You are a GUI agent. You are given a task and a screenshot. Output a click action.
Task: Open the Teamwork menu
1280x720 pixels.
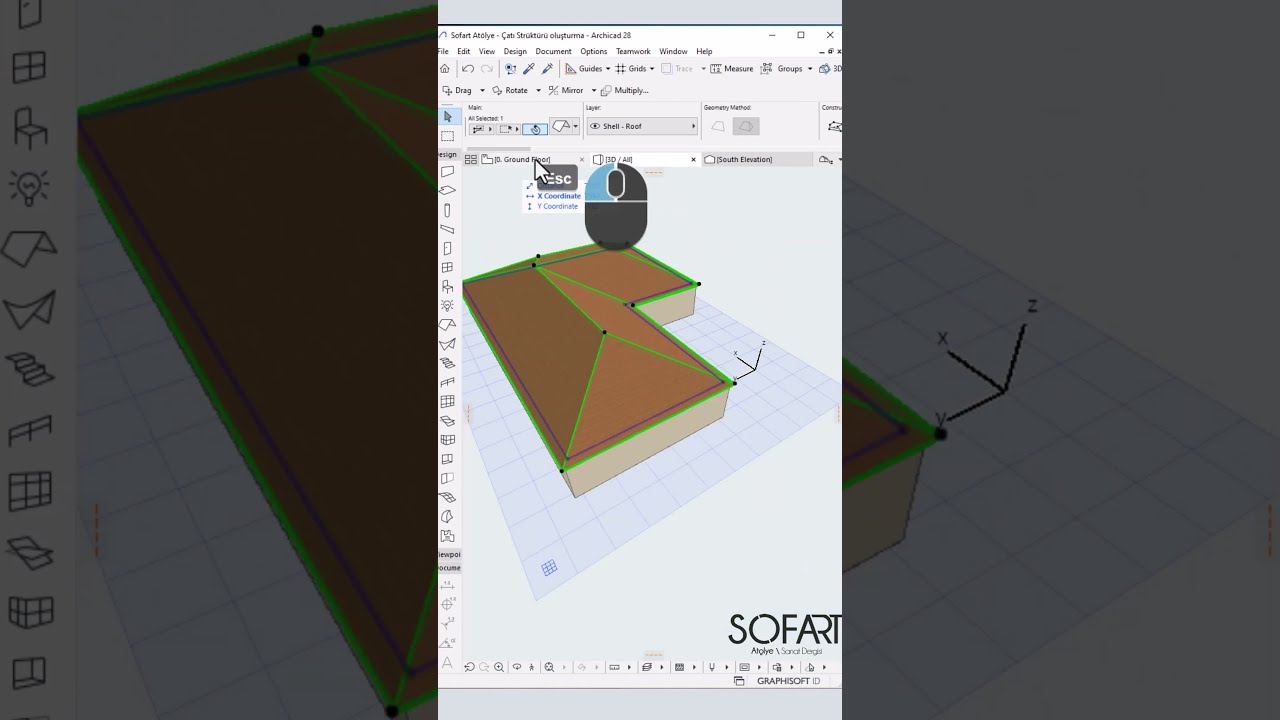(x=633, y=51)
